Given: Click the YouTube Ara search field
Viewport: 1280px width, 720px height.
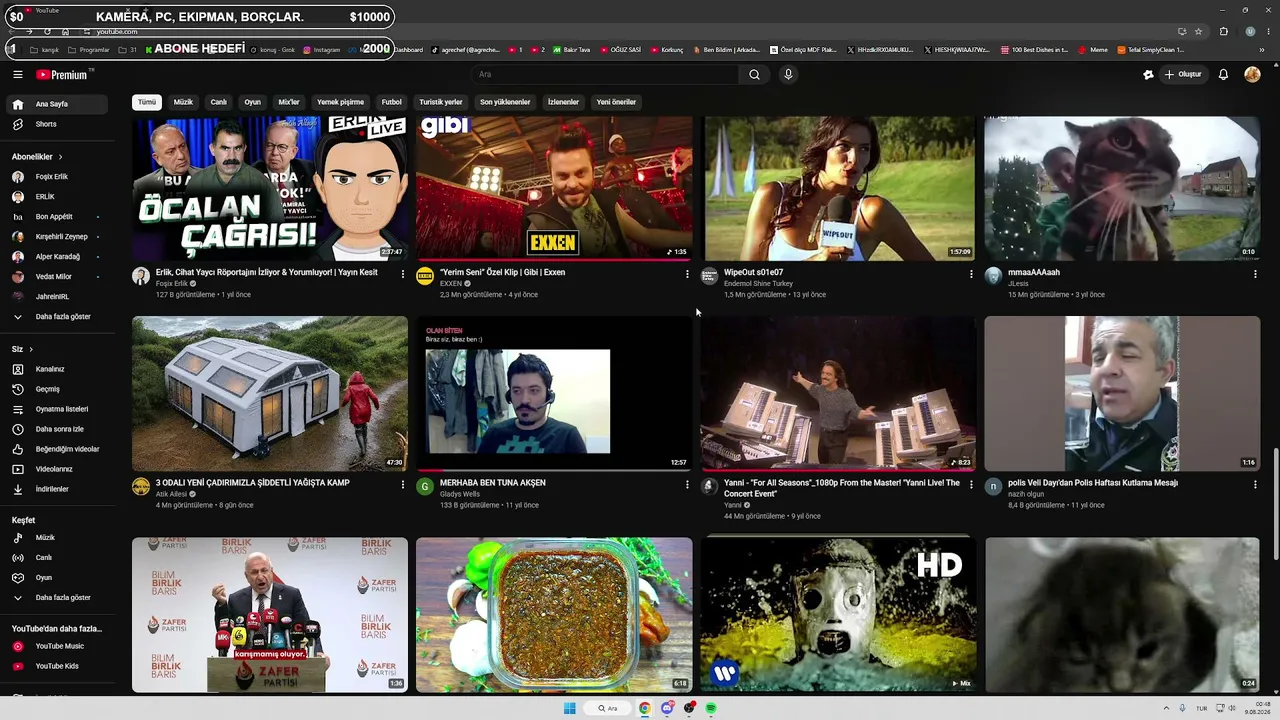Looking at the screenshot, I should 605,74.
